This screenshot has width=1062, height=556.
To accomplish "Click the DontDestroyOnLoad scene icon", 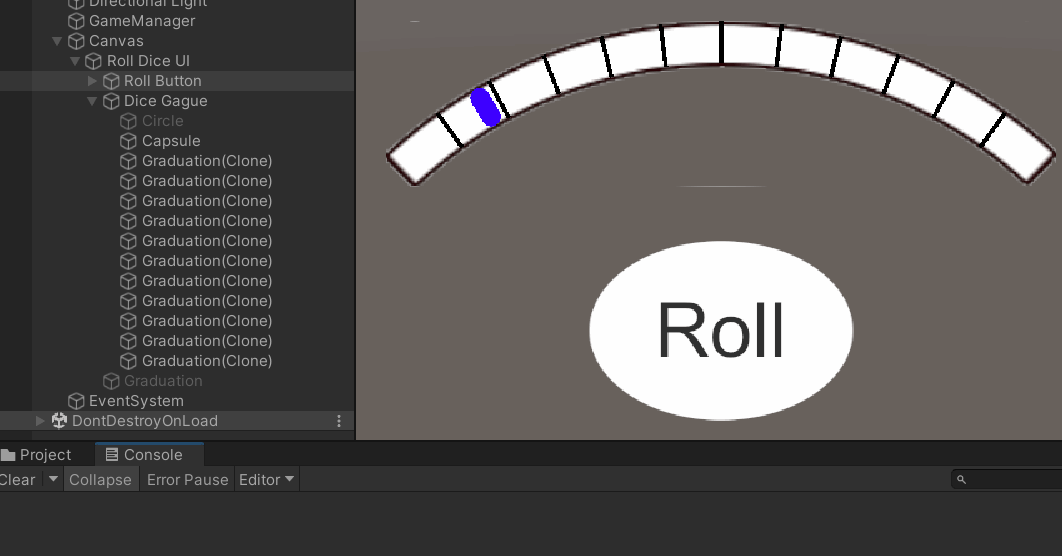I will 60,421.
